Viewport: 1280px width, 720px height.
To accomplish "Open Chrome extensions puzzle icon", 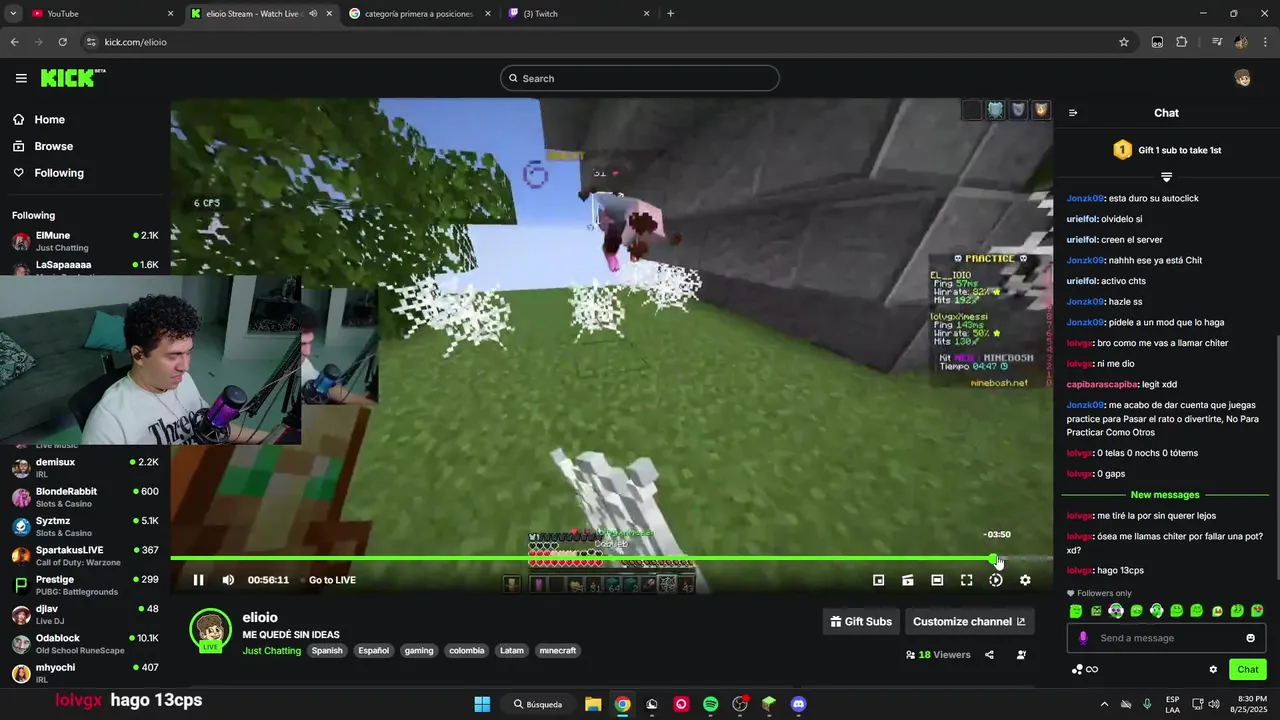I will (x=1181, y=42).
